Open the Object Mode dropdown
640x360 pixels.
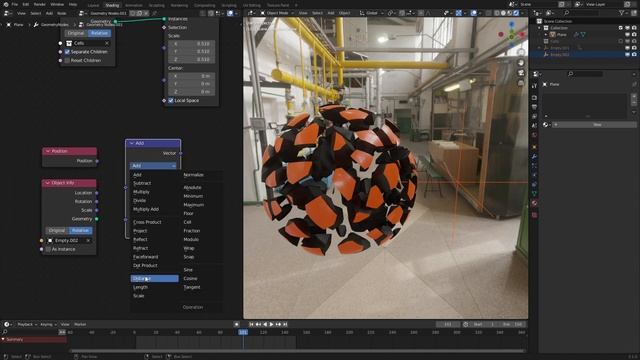coord(277,13)
